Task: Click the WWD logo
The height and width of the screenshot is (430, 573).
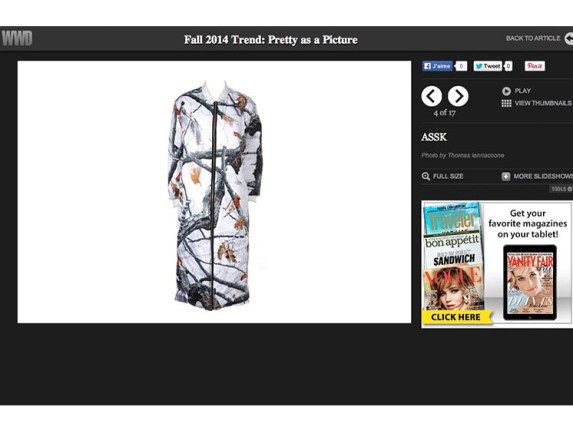Action: coord(17,38)
